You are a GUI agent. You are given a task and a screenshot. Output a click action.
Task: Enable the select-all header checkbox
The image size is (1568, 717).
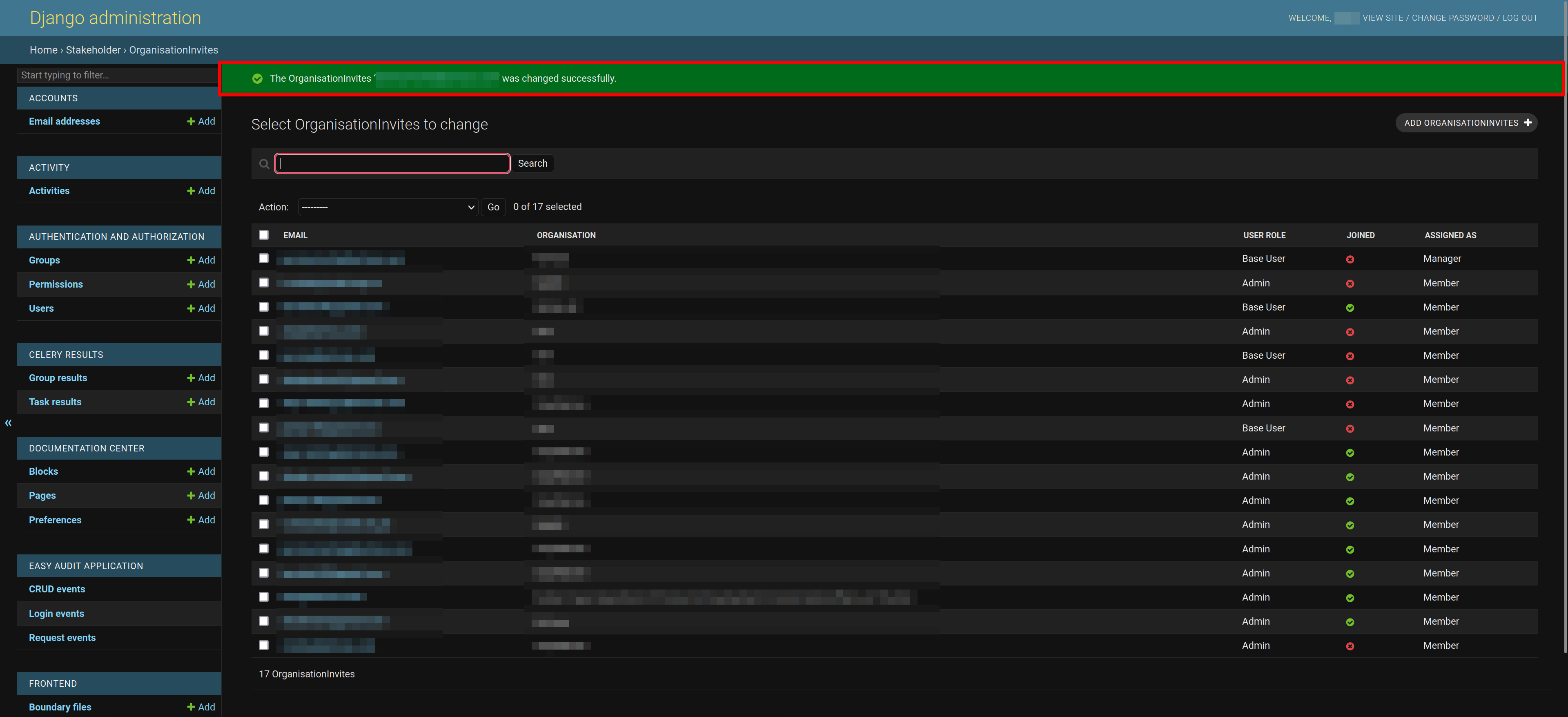pos(264,234)
